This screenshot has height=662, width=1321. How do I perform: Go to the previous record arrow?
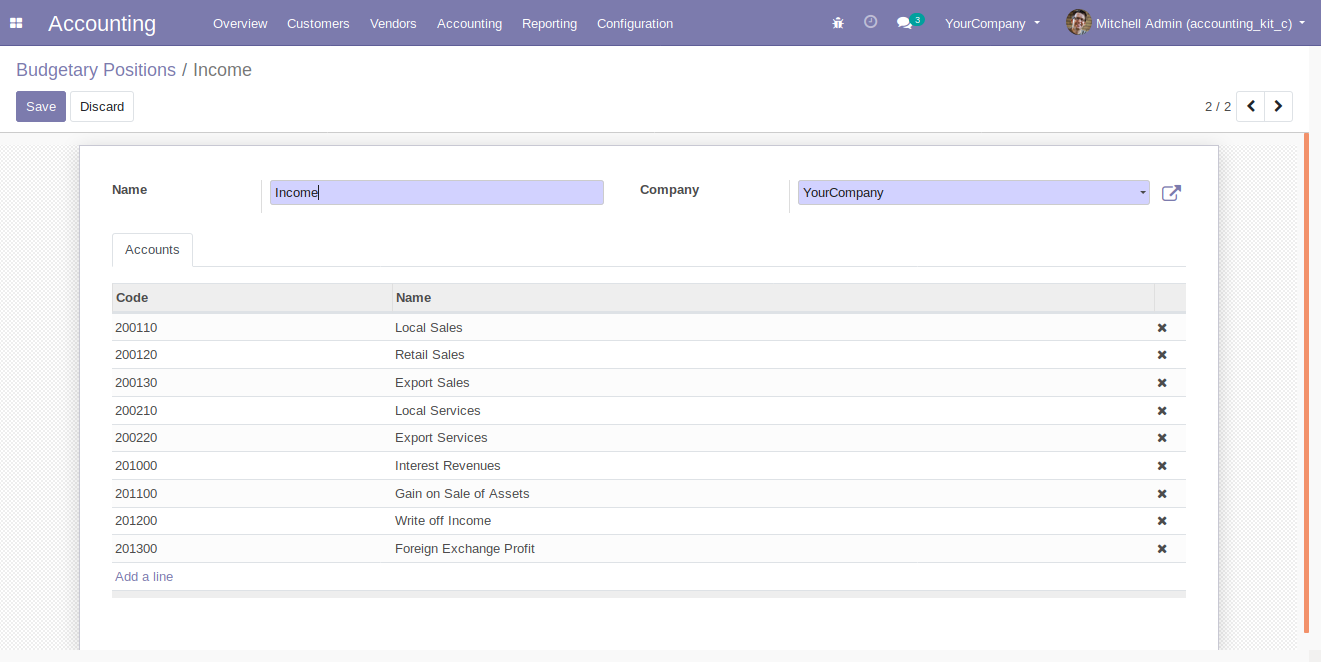[1250, 106]
